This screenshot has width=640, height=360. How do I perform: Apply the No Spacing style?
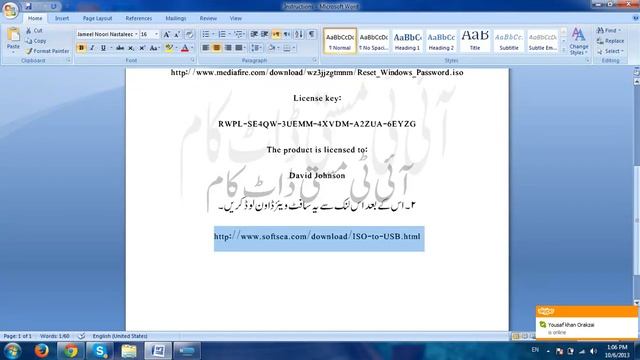[x=373, y=41]
